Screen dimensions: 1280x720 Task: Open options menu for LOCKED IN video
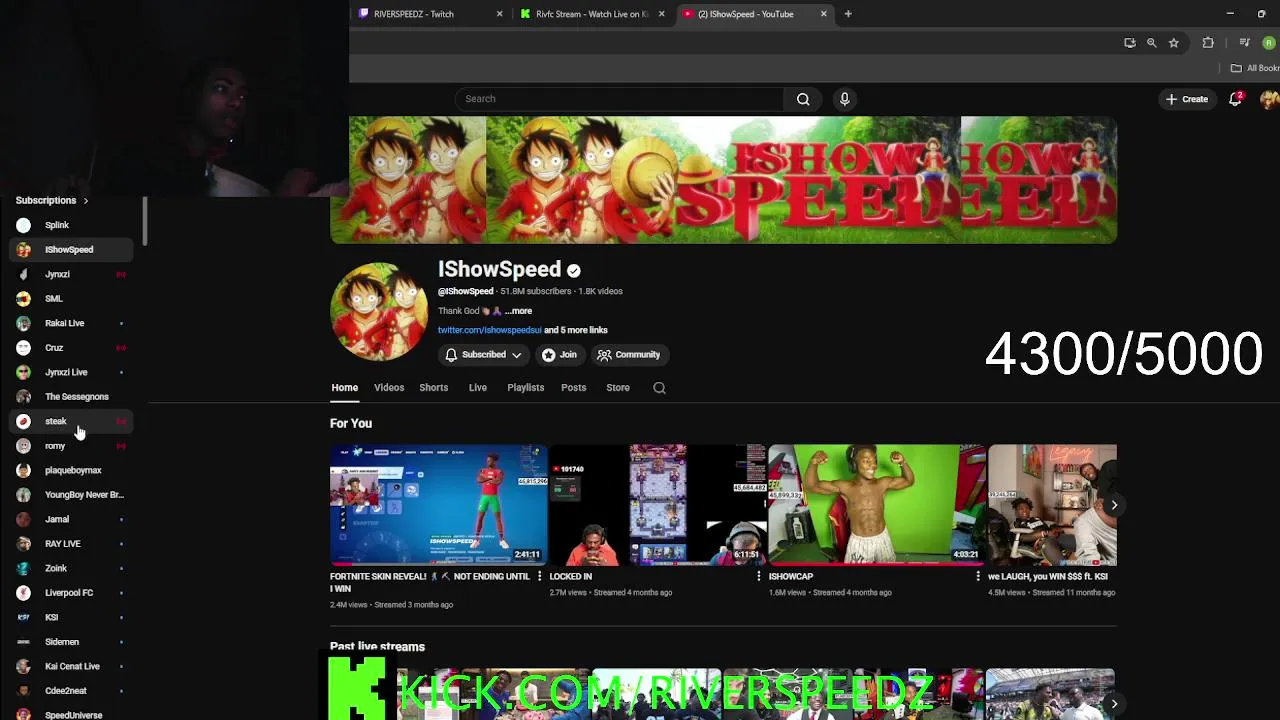pos(759,577)
